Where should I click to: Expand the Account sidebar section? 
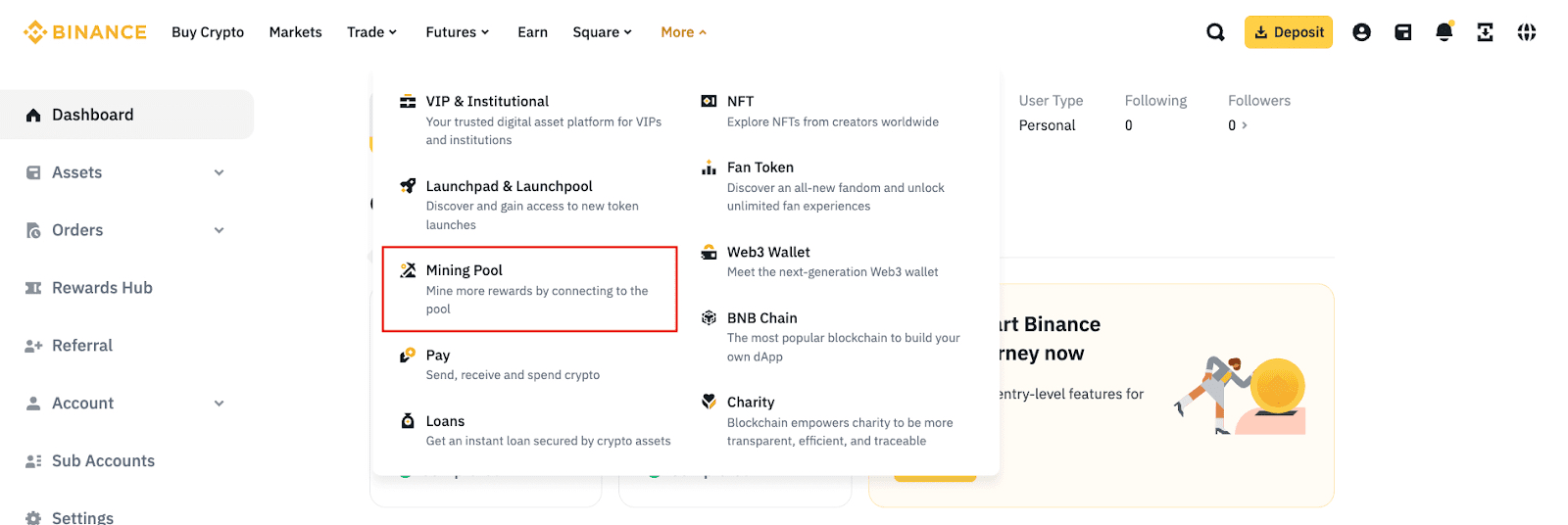pyautogui.click(x=219, y=404)
